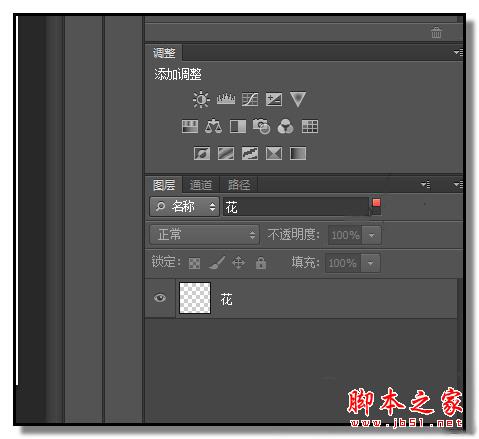479x439 pixels.
Task: Add a Gradient Map adjustment
Action: [298, 154]
